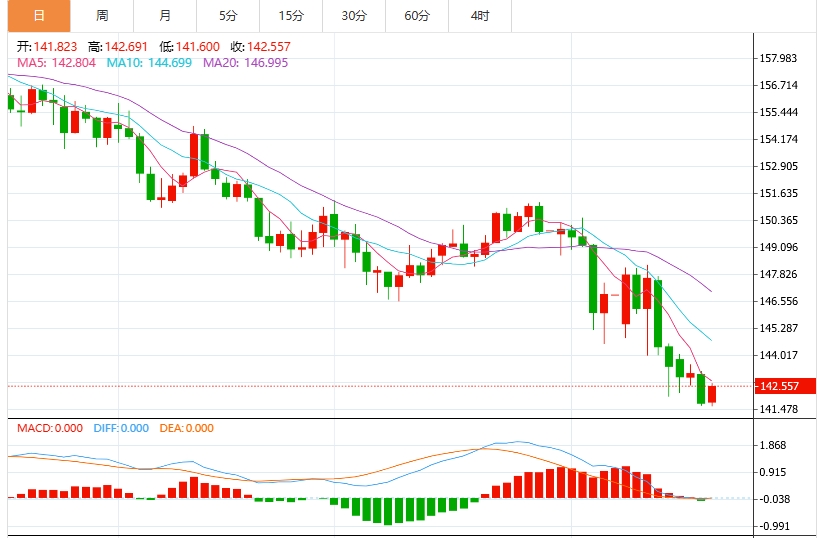Screen dimensions: 820x538
Task: Open the 5分 chart tab
Action: click(228, 16)
